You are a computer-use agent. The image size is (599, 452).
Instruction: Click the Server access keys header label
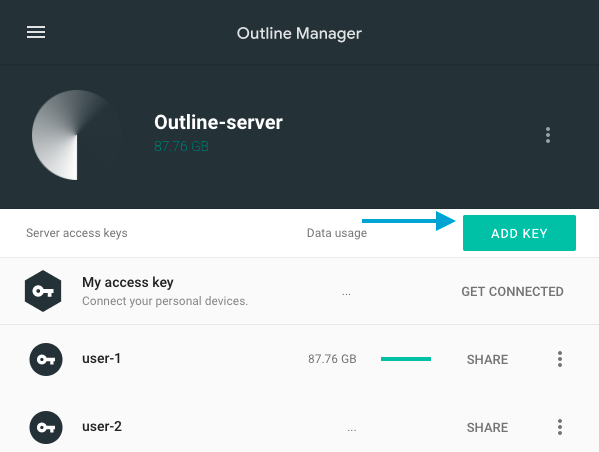click(77, 233)
